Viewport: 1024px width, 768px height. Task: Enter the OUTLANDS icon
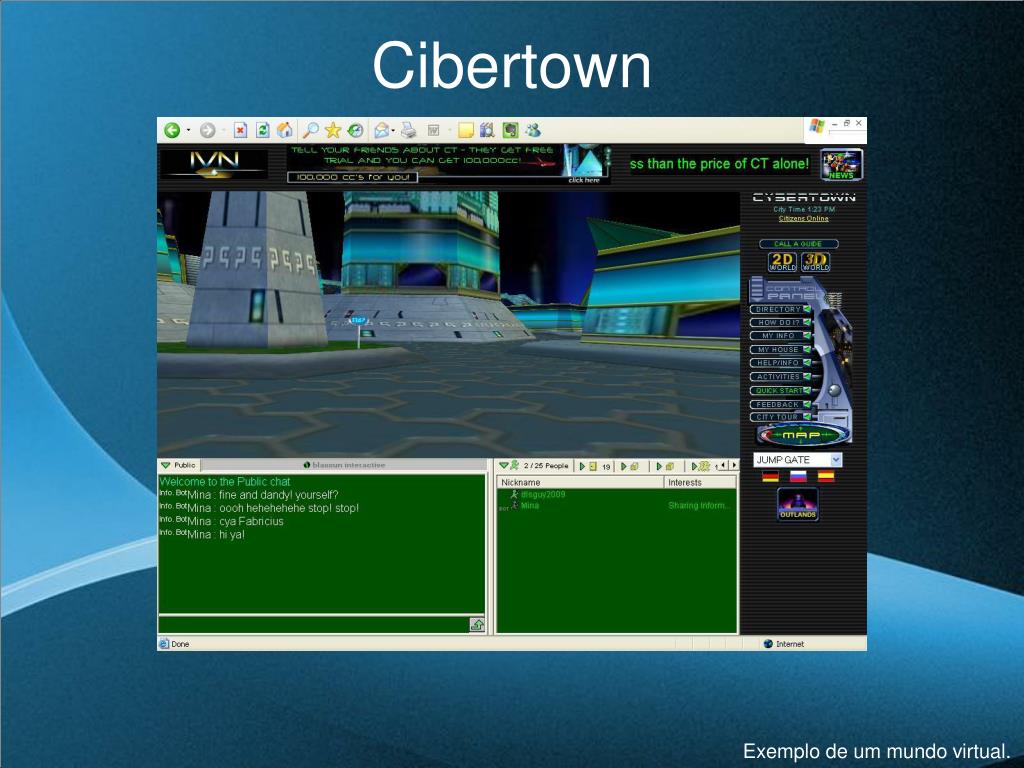tap(798, 505)
